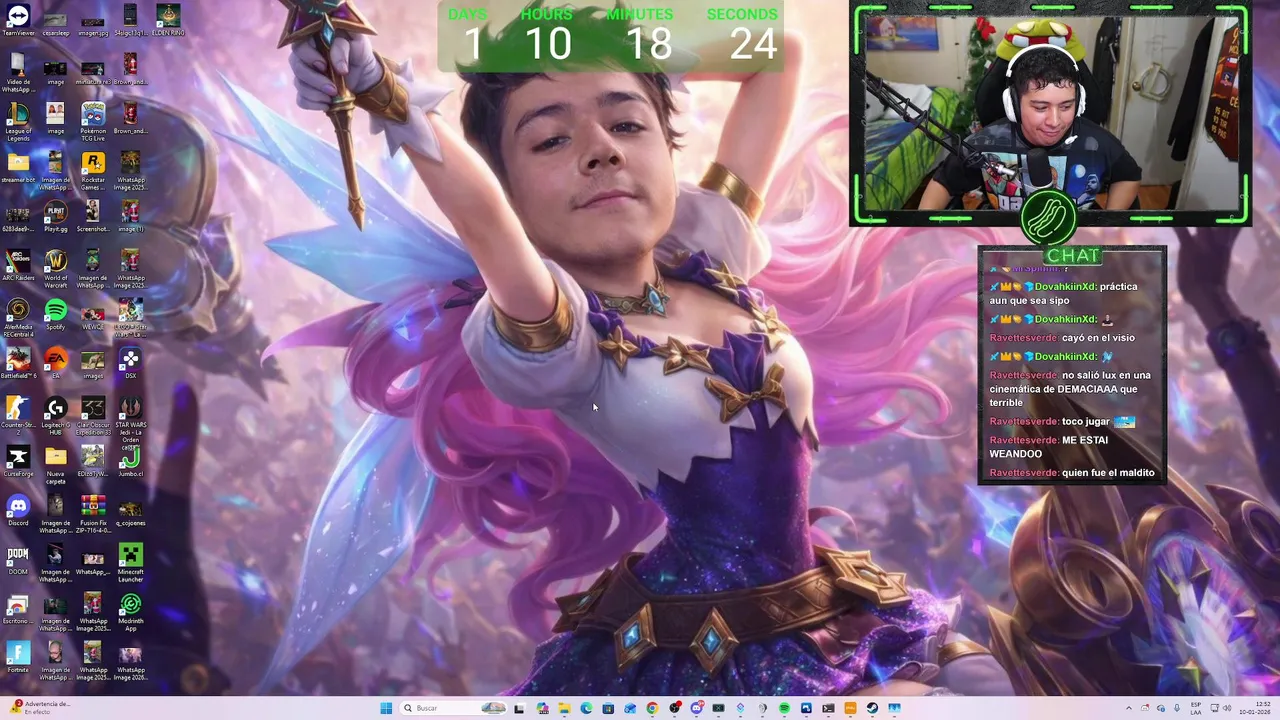
Task: Click the taskbar Buscar search box
Action: click(x=454, y=708)
